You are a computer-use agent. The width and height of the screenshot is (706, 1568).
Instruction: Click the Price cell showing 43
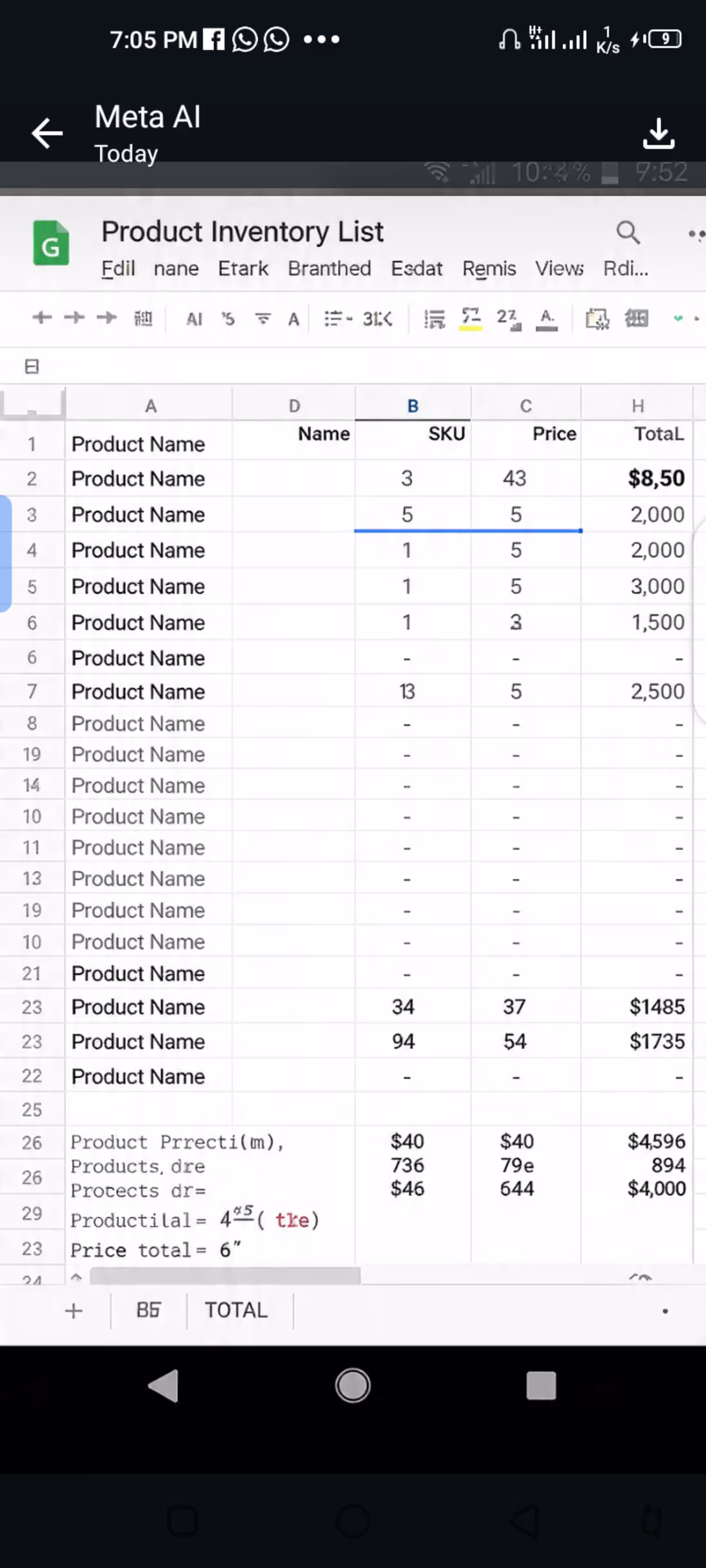(x=526, y=478)
